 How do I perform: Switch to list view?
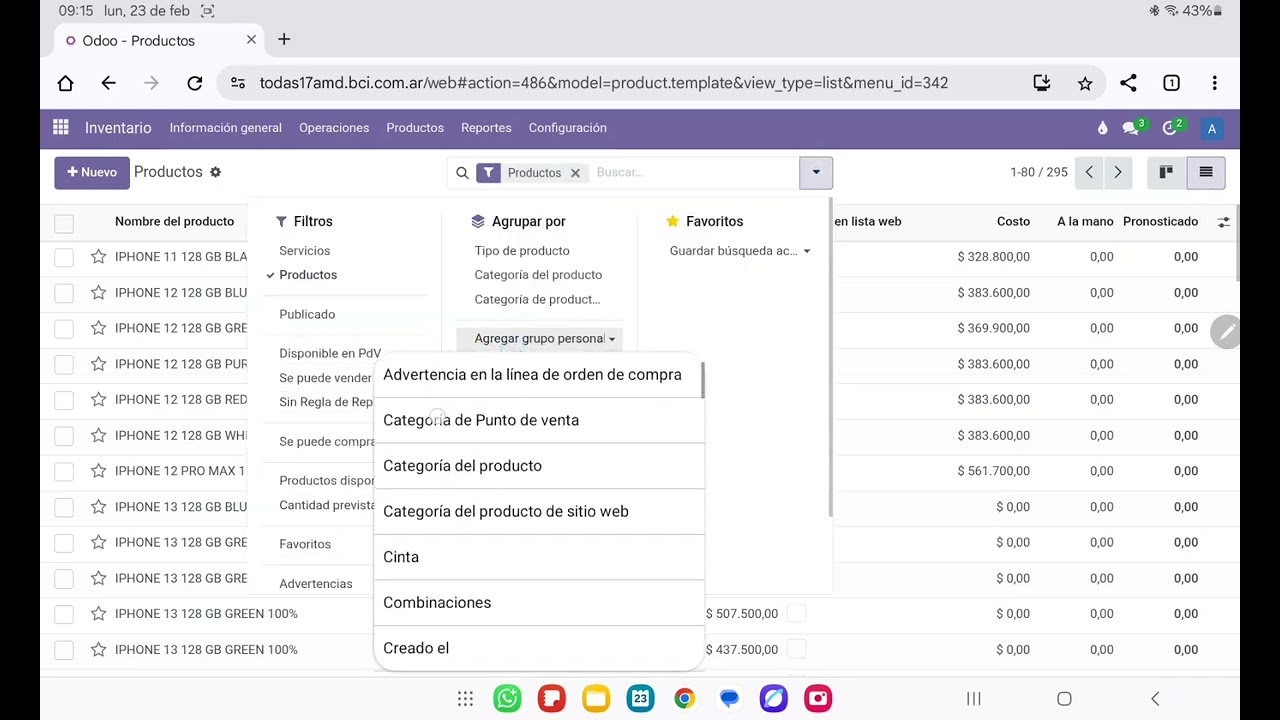point(1206,172)
